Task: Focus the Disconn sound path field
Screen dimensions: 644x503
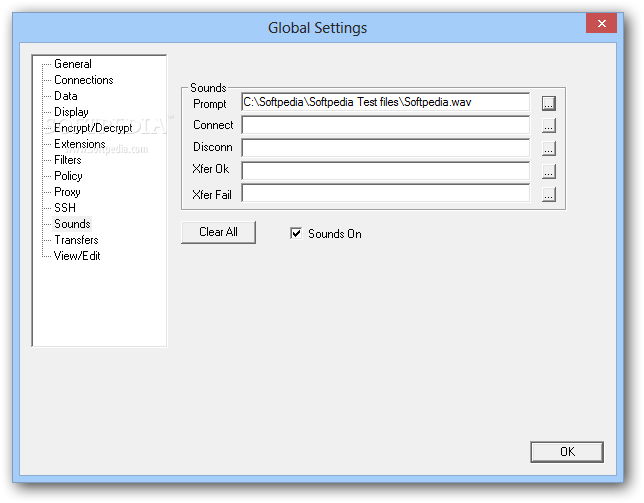Action: pos(386,148)
